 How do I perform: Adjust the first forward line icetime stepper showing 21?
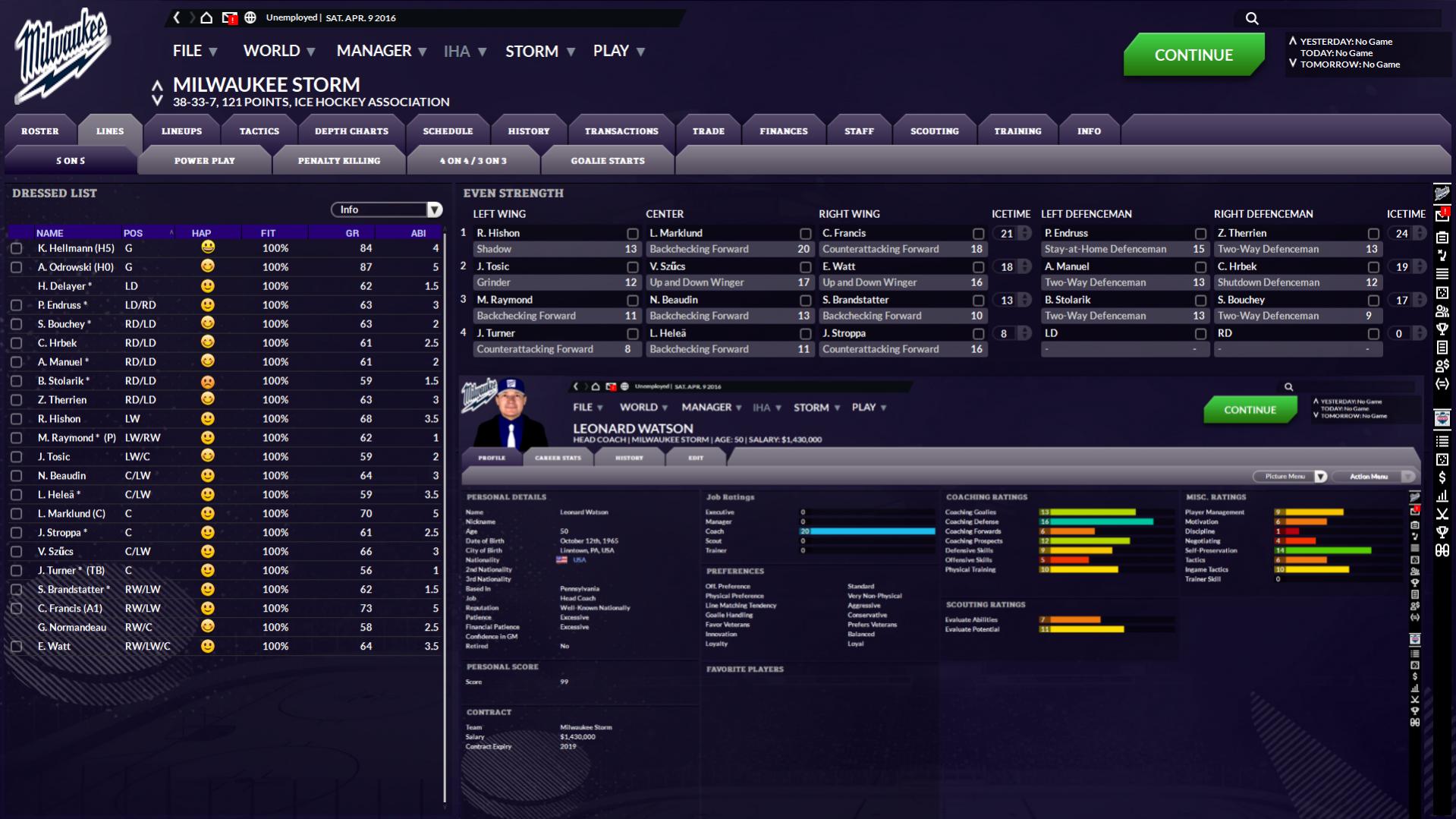click(1024, 233)
